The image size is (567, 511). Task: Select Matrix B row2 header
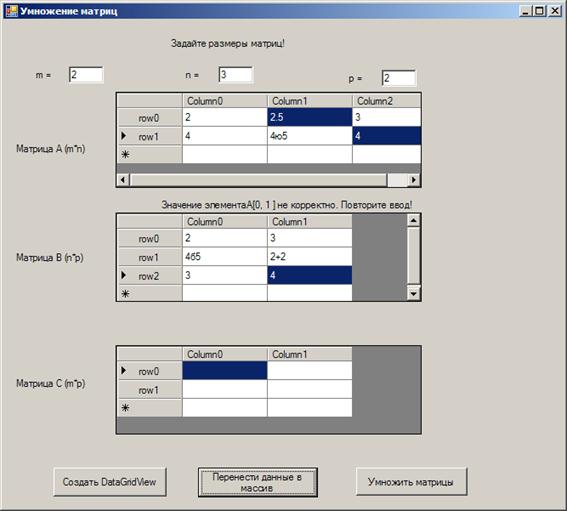[x=150, y=276]
